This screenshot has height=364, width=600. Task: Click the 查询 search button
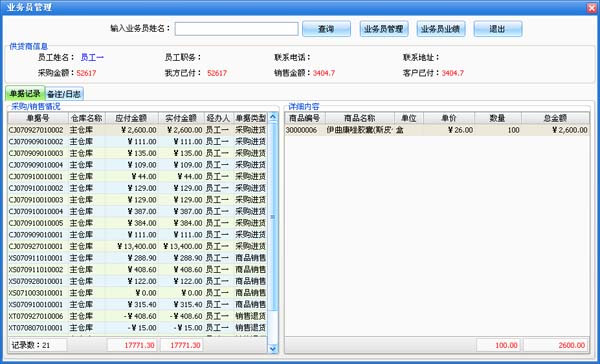tap(326, 29)
